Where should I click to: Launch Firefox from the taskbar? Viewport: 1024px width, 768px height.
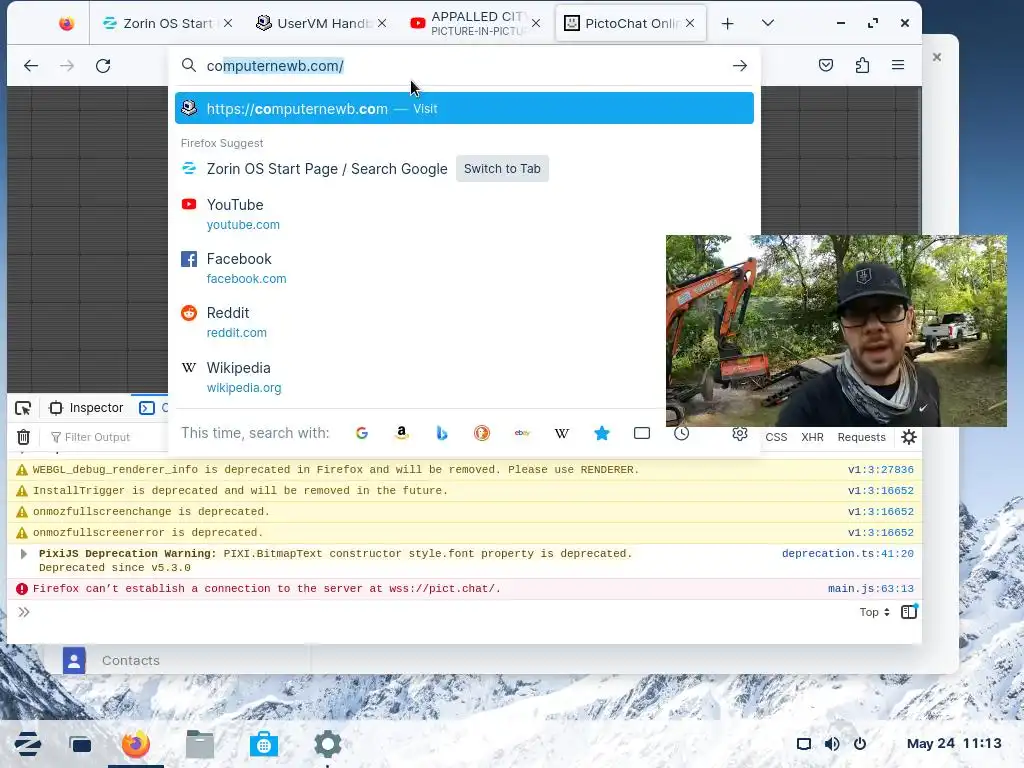pos(136,744)
